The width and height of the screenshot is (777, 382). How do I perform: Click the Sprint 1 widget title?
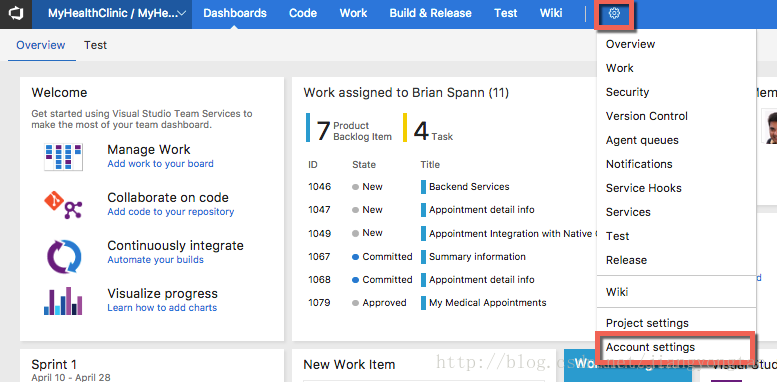click(x=54, y=365)
